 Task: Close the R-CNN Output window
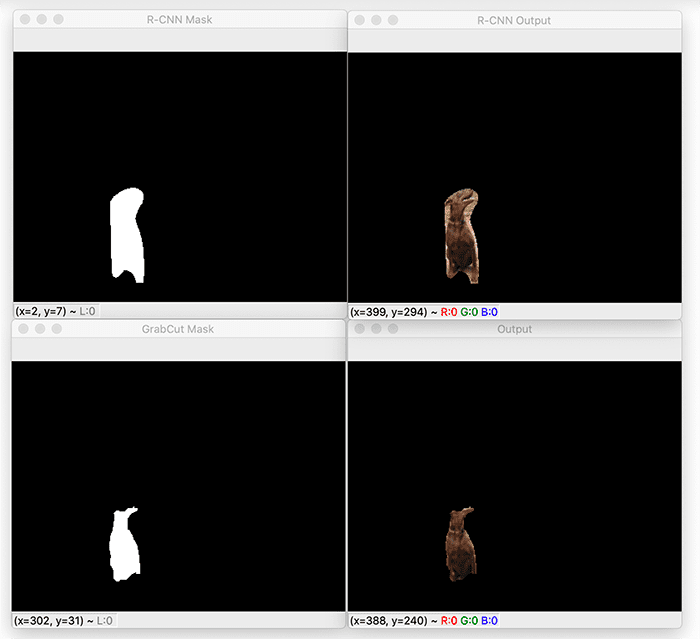pyautogui.click(x=359, y=20)
